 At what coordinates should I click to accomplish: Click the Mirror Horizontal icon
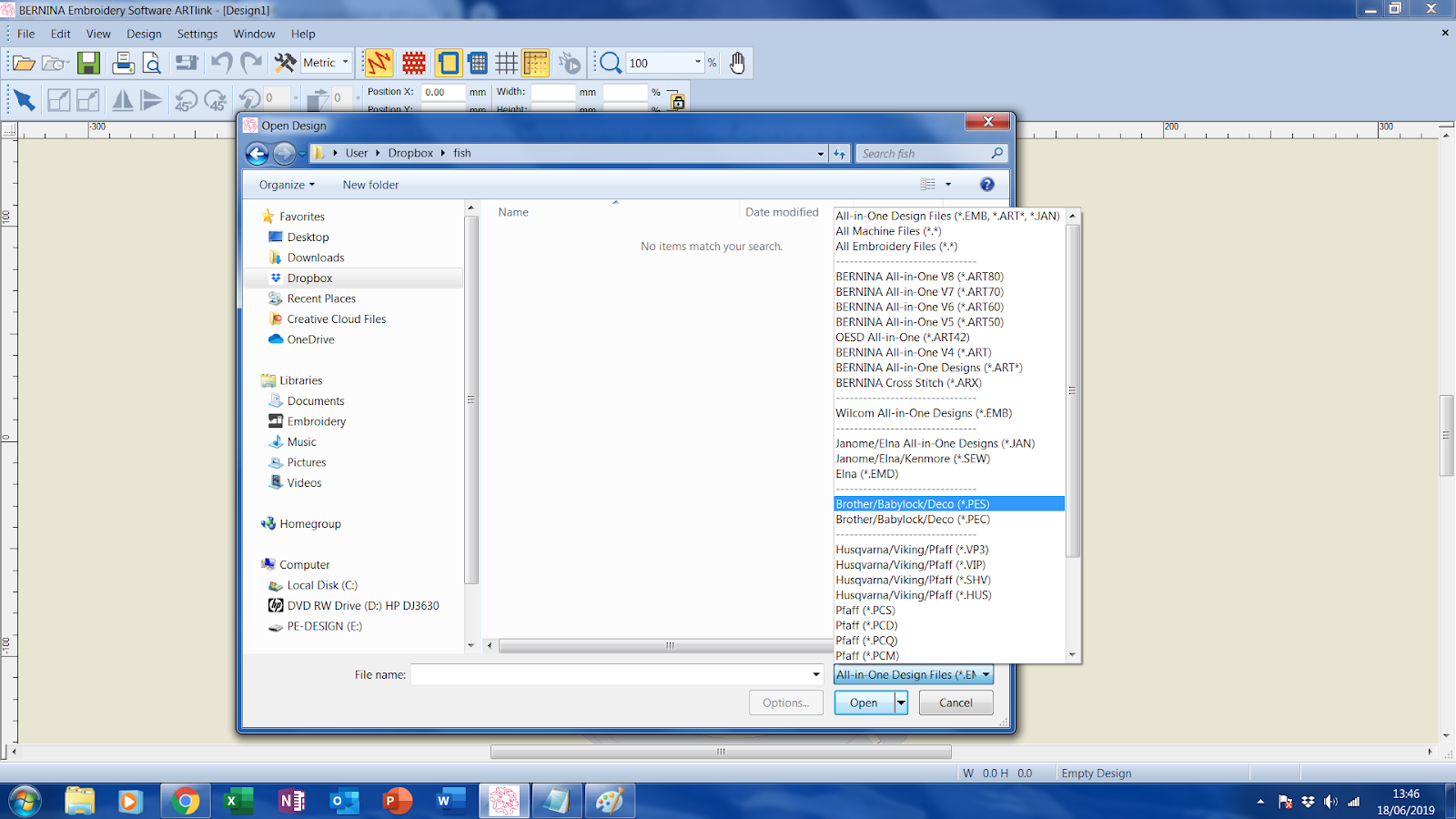[x=122, y=99]
